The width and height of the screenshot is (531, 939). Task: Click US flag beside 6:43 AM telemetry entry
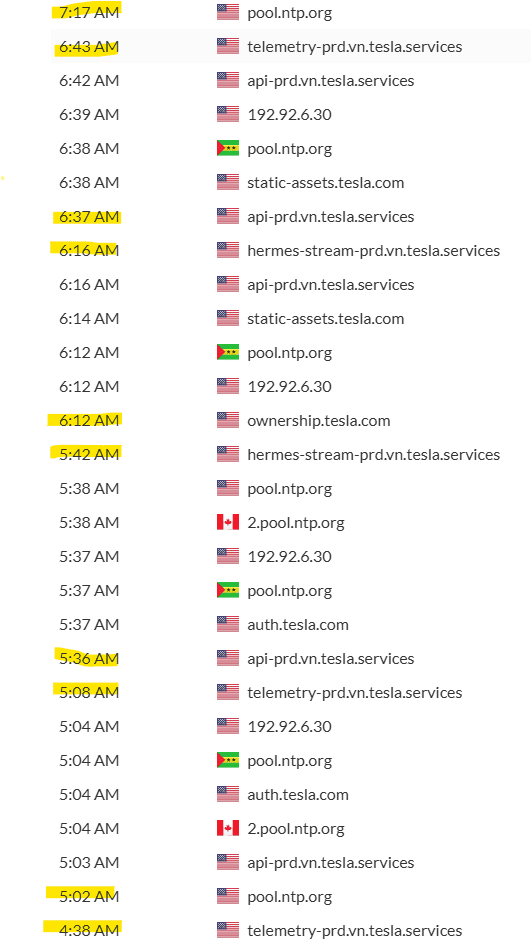point(227,46)
